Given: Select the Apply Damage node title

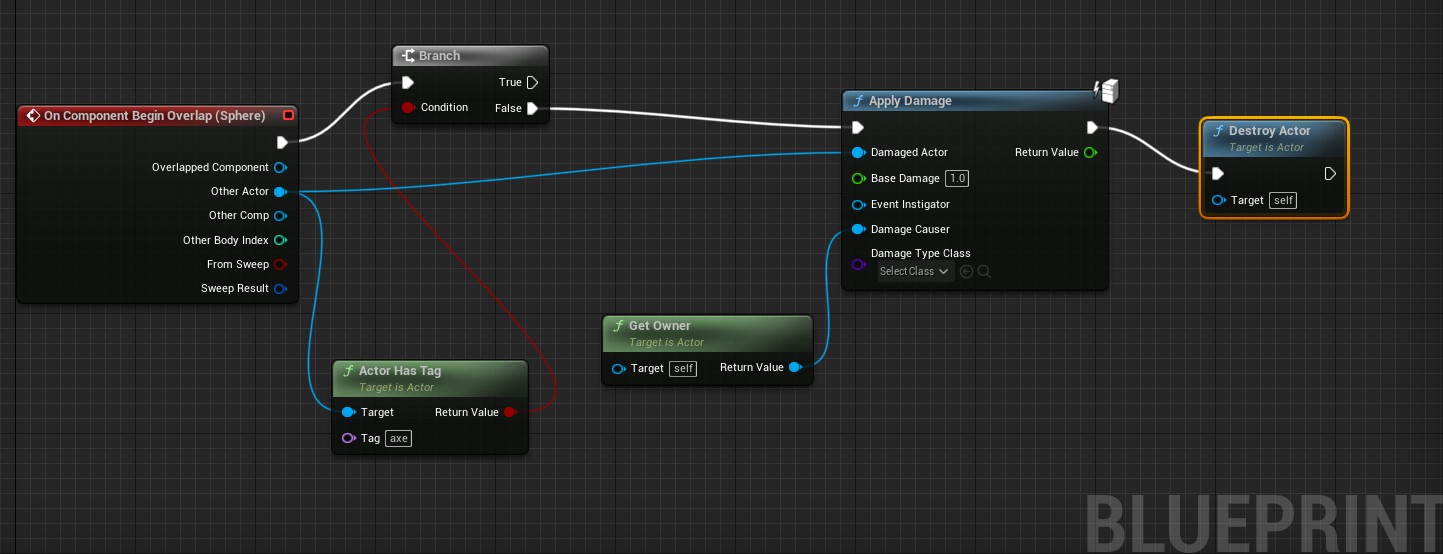Looking at the screenshot, I should point(910,101).
